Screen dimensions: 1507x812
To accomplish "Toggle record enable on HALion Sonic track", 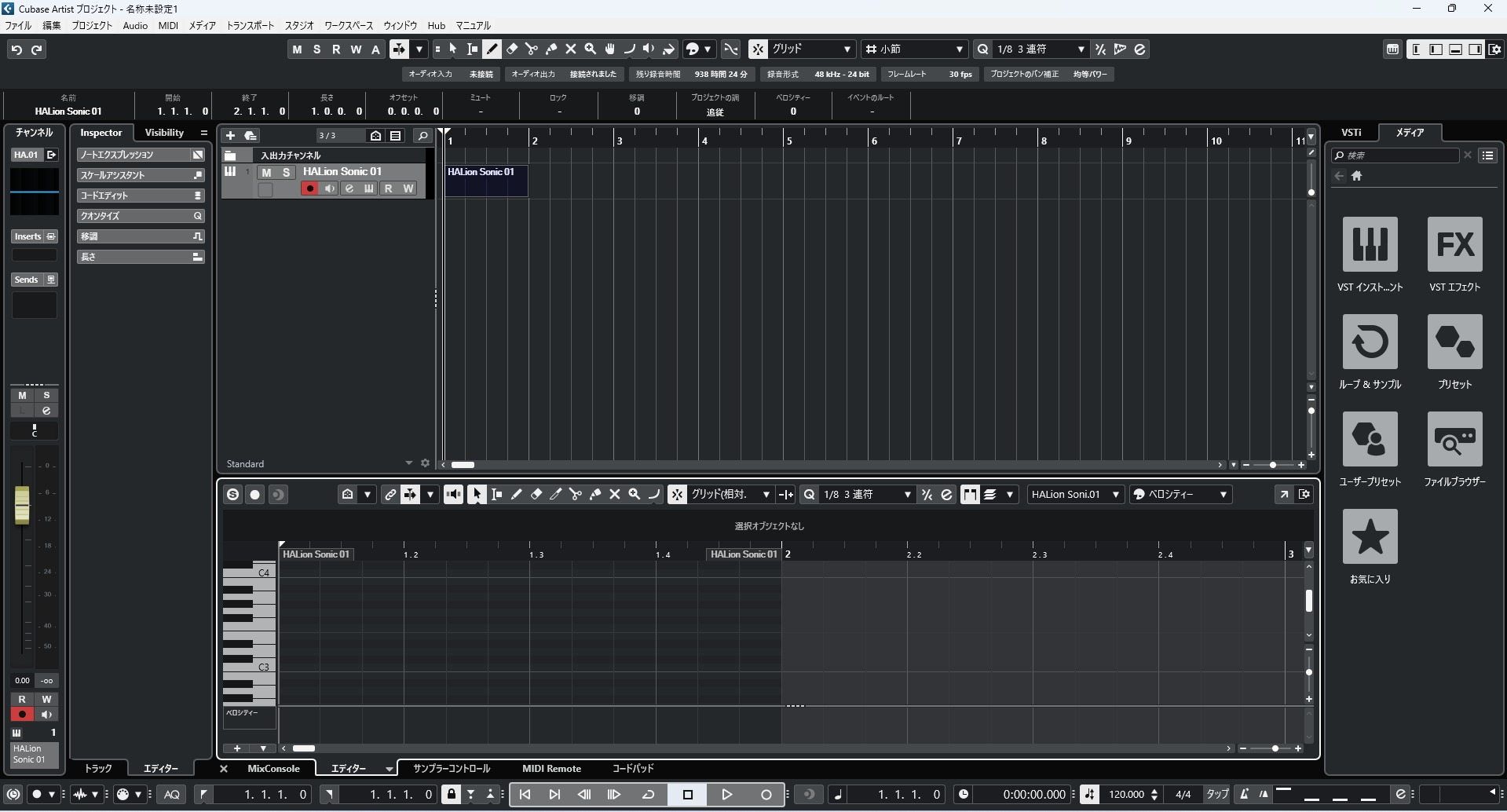I will click(309, 188).
